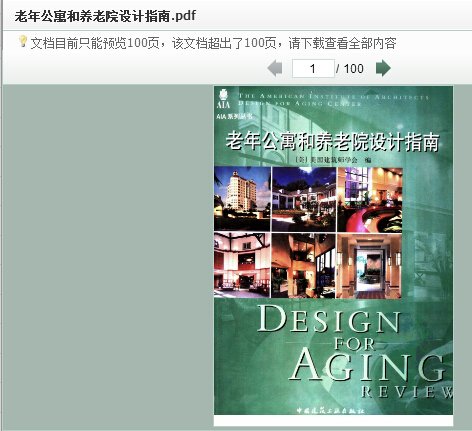Click the file title 老年公寓和养老院设计指南.pdf

(x=105, y=16)
